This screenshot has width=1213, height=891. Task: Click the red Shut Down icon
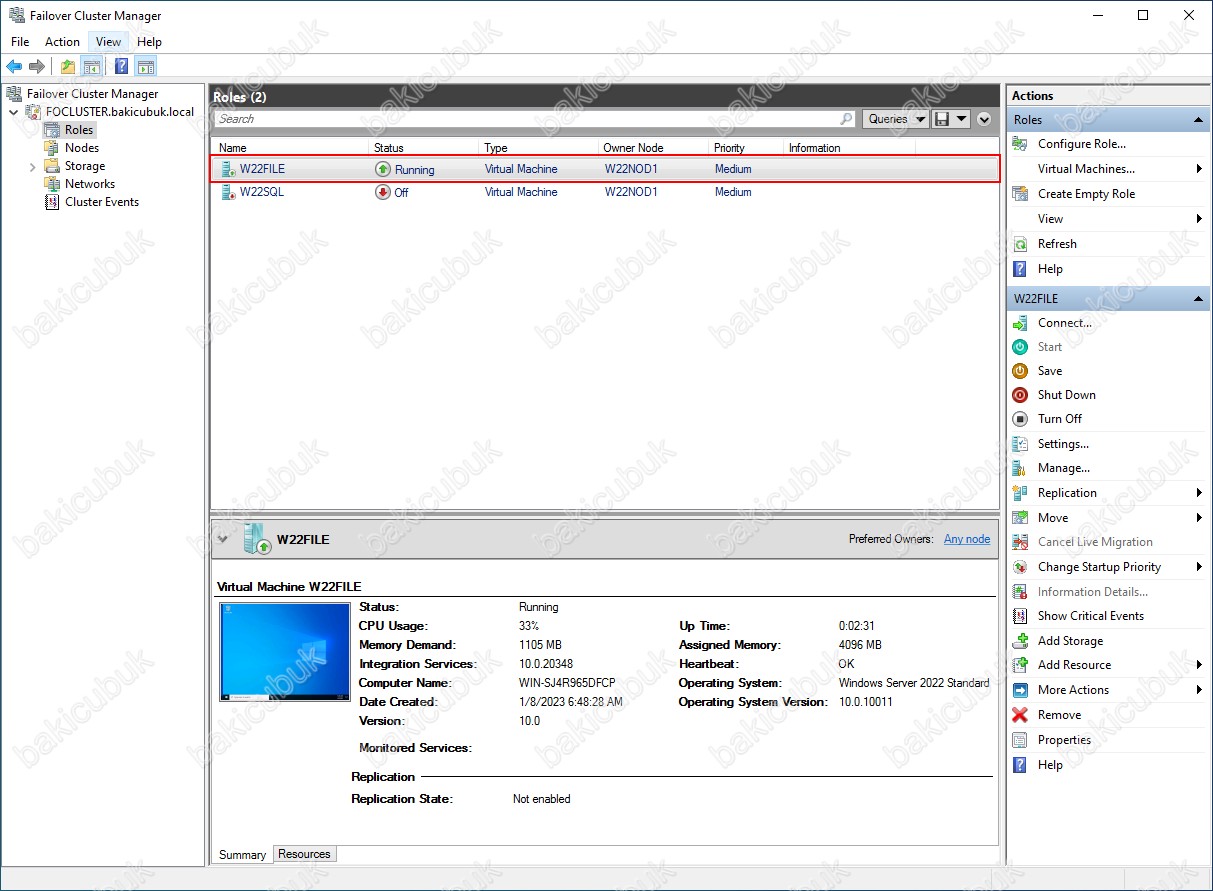1020,395
